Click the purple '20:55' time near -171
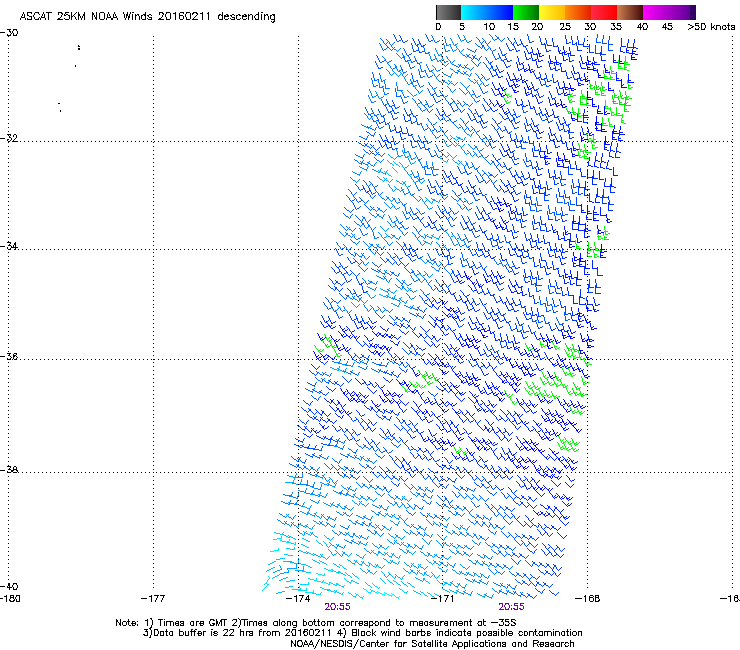Image resolution: width=740 pixels, height=650 pixels. pyautogui.click(x=512, y=607)
